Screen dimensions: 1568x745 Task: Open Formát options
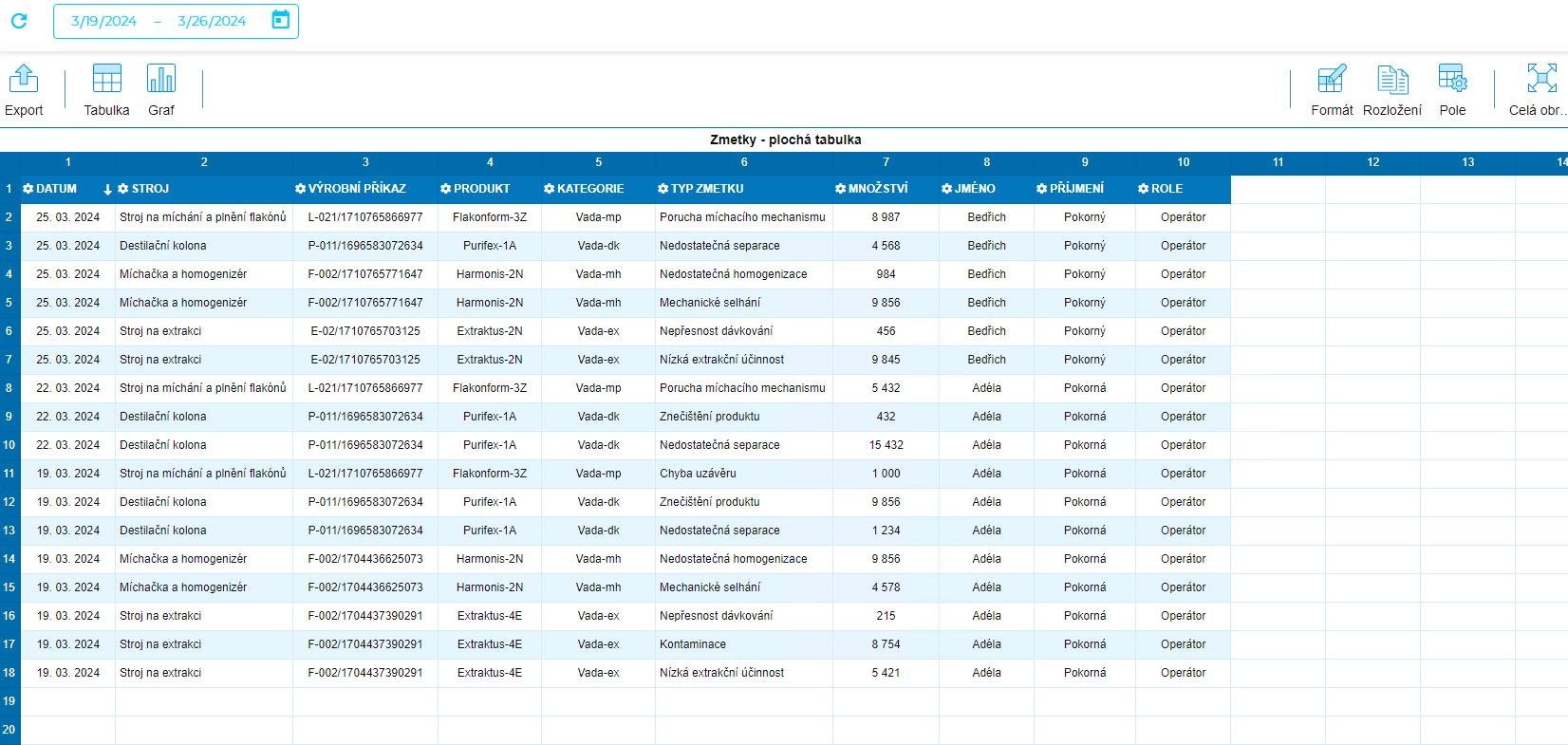pos(1332,91)
